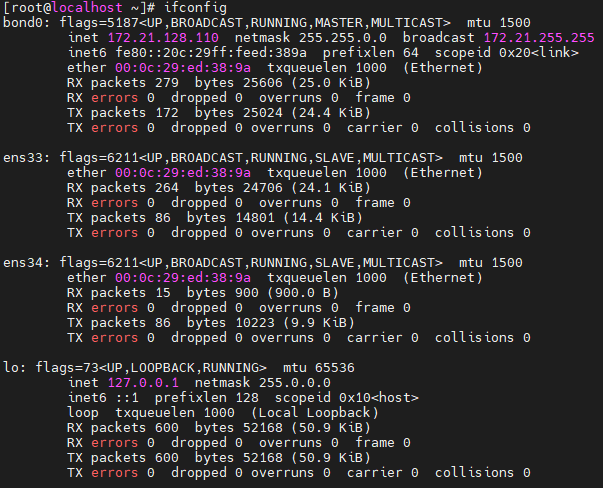The width and height of the screenshot is (603, 488).
Task: Click 'bytes 25606 (25.0 KiB)' value
Action: click(x=283, y=83)
